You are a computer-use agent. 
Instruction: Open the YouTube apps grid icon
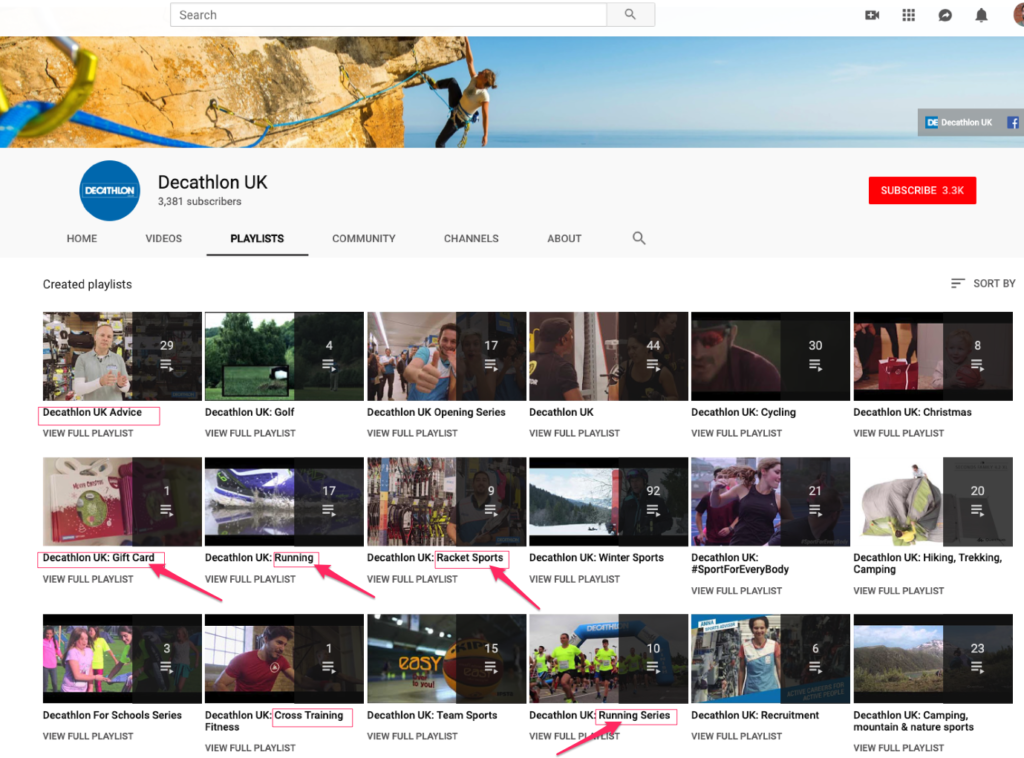pos(908,15)
